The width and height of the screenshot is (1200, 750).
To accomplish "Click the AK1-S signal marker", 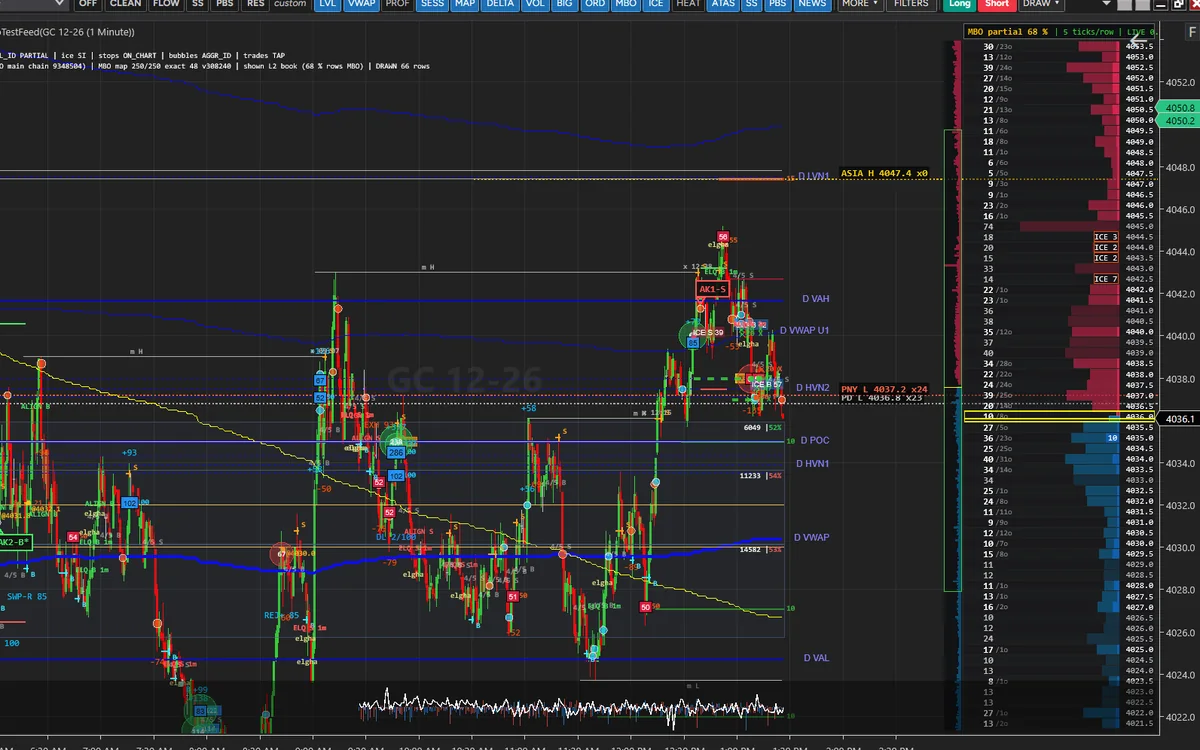I will (x=712, y=289).
